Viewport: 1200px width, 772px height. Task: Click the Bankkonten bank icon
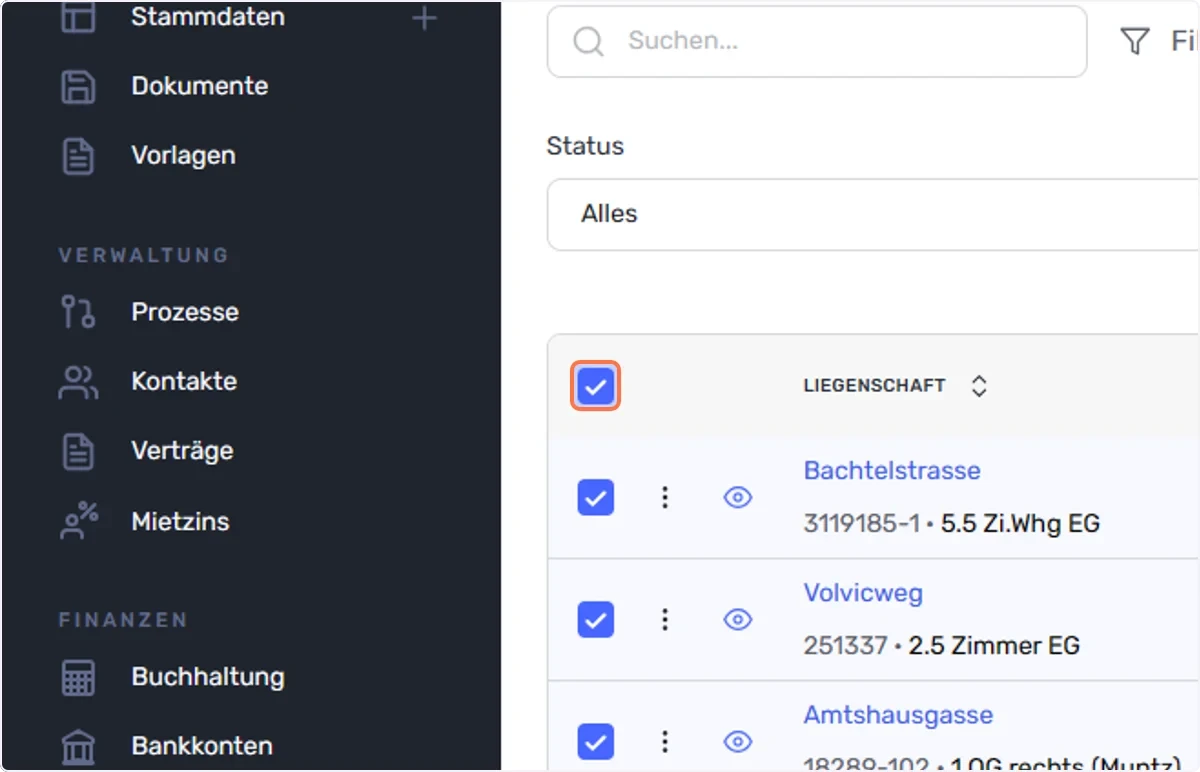78,747
